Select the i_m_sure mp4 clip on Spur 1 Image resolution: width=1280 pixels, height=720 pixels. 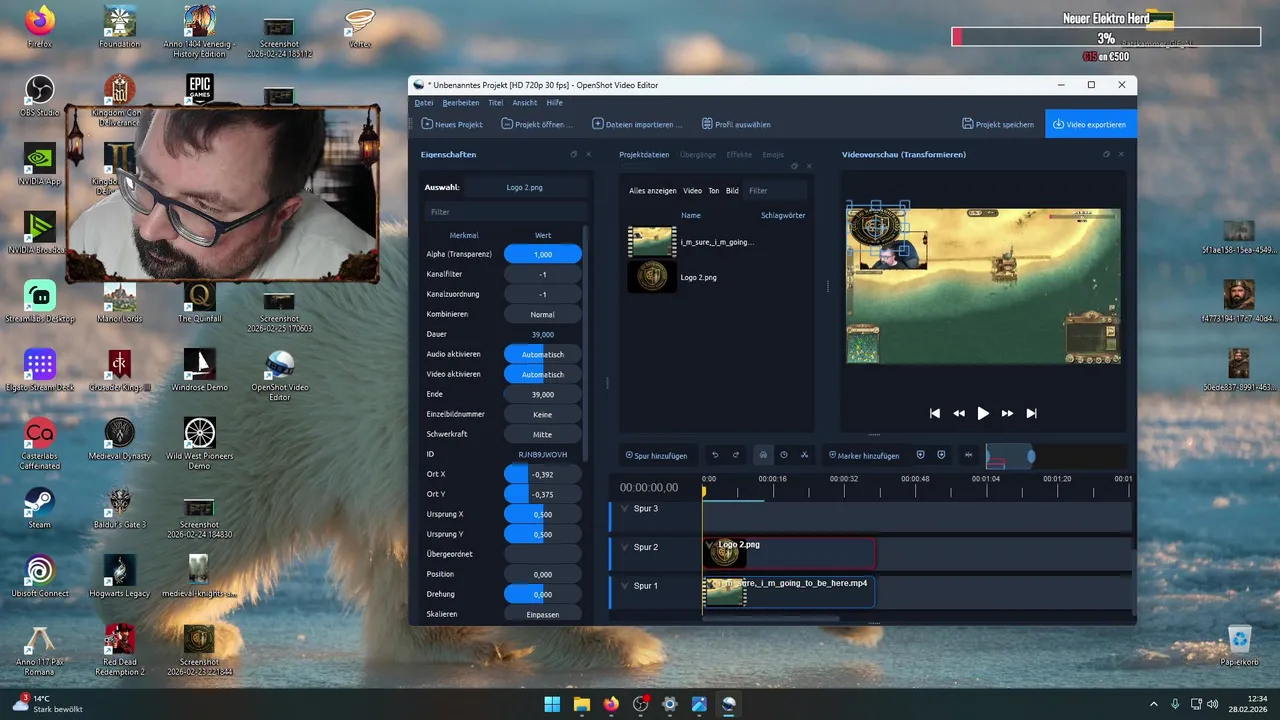(789, 592)
